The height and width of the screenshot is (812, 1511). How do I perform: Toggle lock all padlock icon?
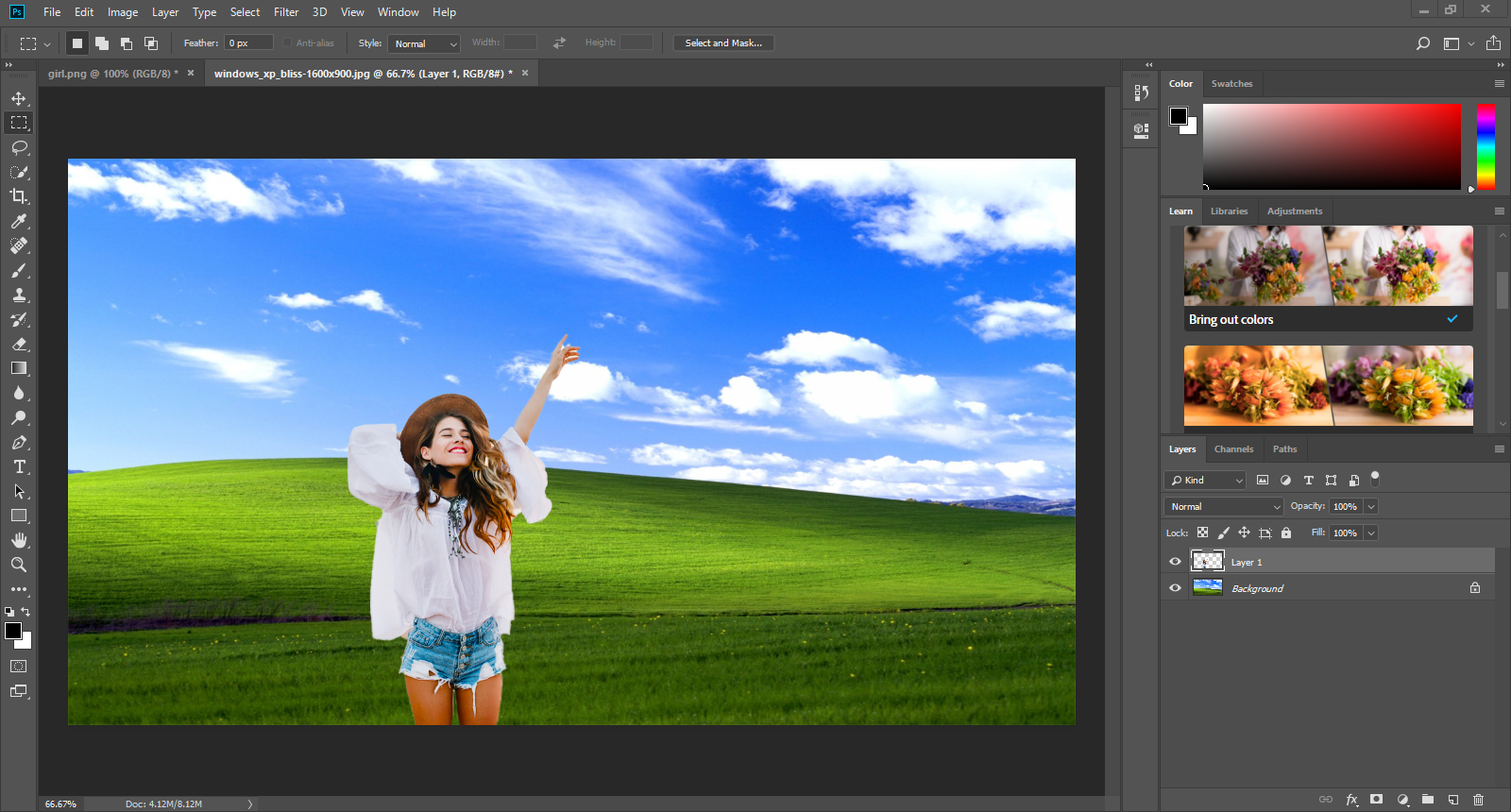point(1286,533)
